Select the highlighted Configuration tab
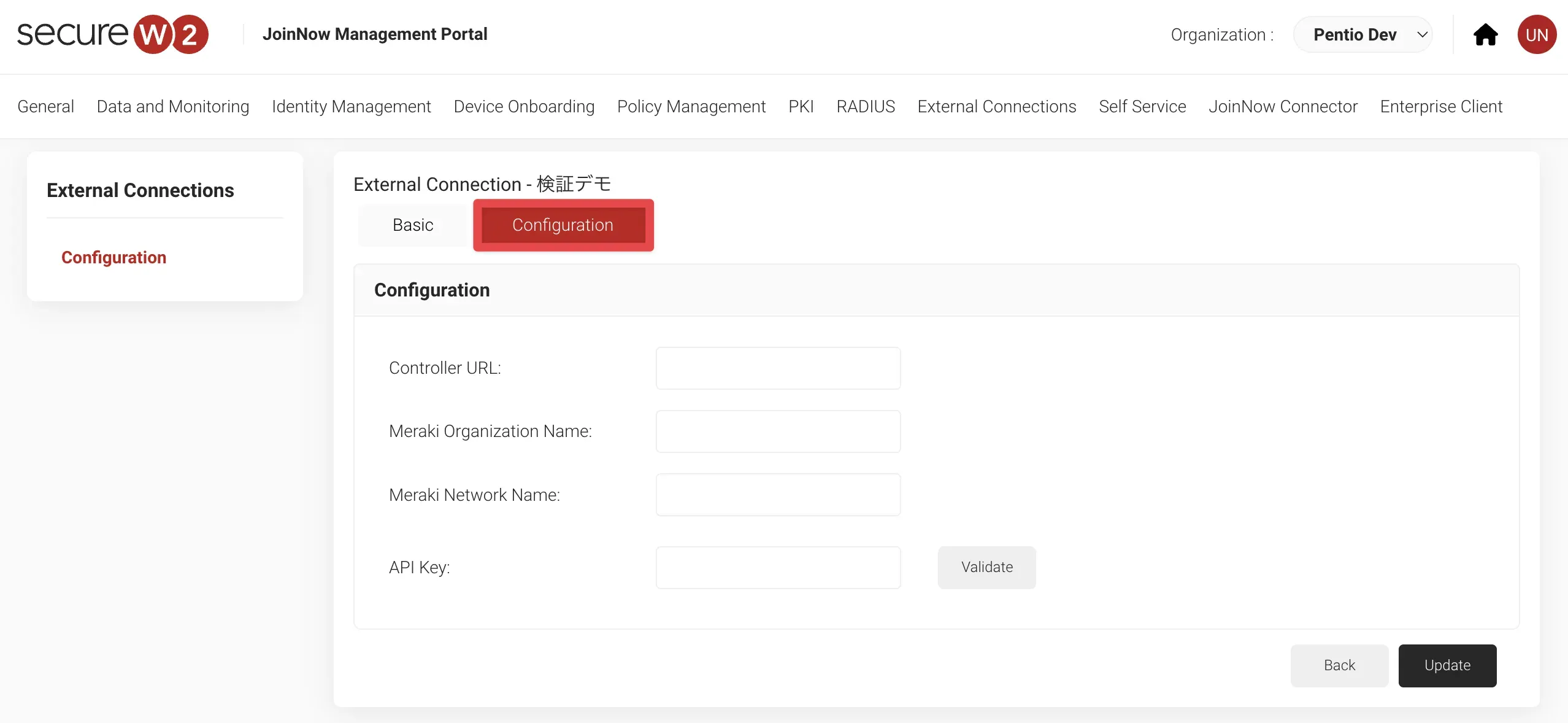The height and width of the screenshot is (723, 1568). point(563,225)
